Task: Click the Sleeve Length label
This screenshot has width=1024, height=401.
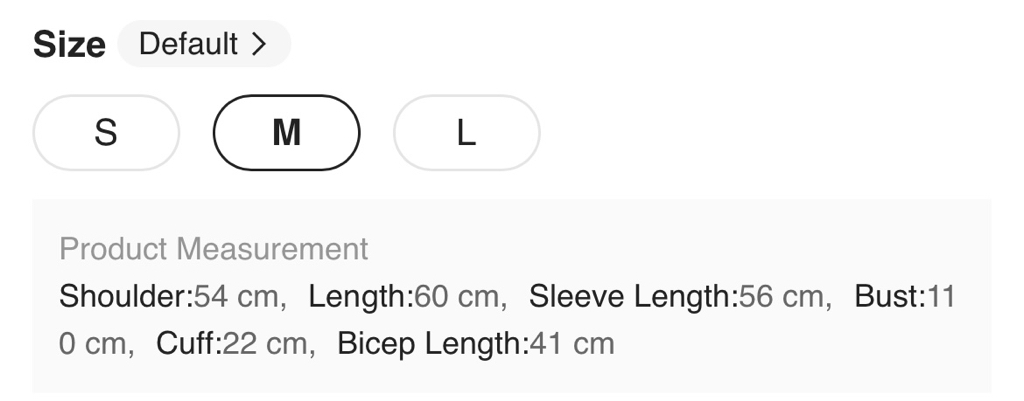Action: (x=632, y=296)
